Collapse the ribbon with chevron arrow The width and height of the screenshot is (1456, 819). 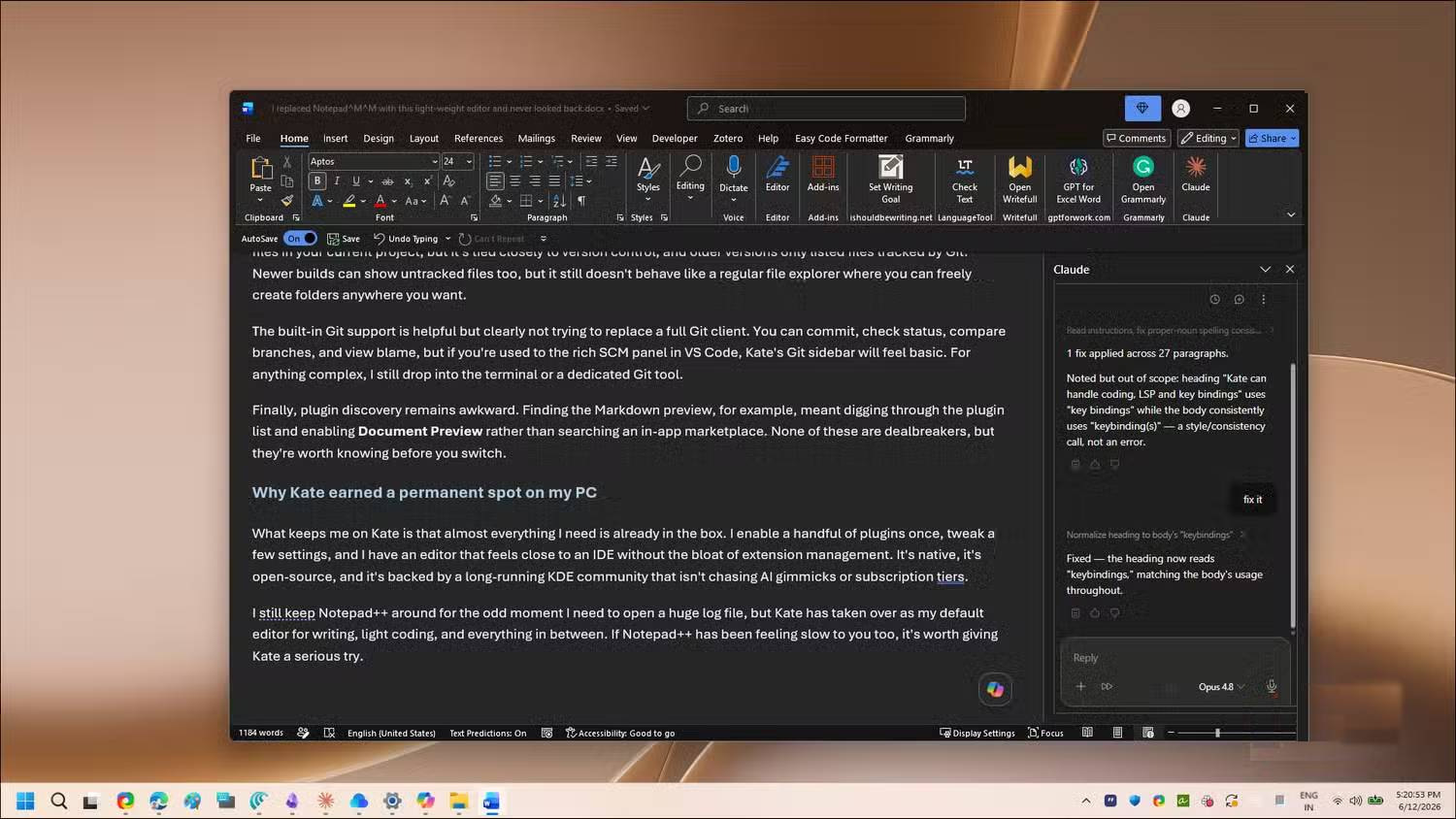point(1291,214)
